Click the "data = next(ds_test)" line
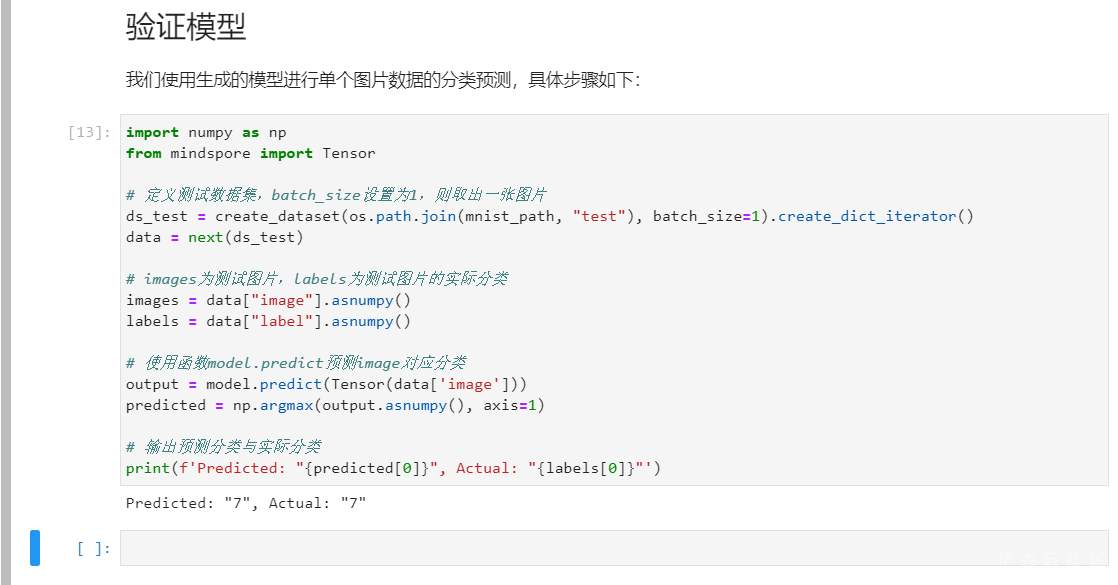The height and width of the screenshot is (585, 1118). coord(214,237)
